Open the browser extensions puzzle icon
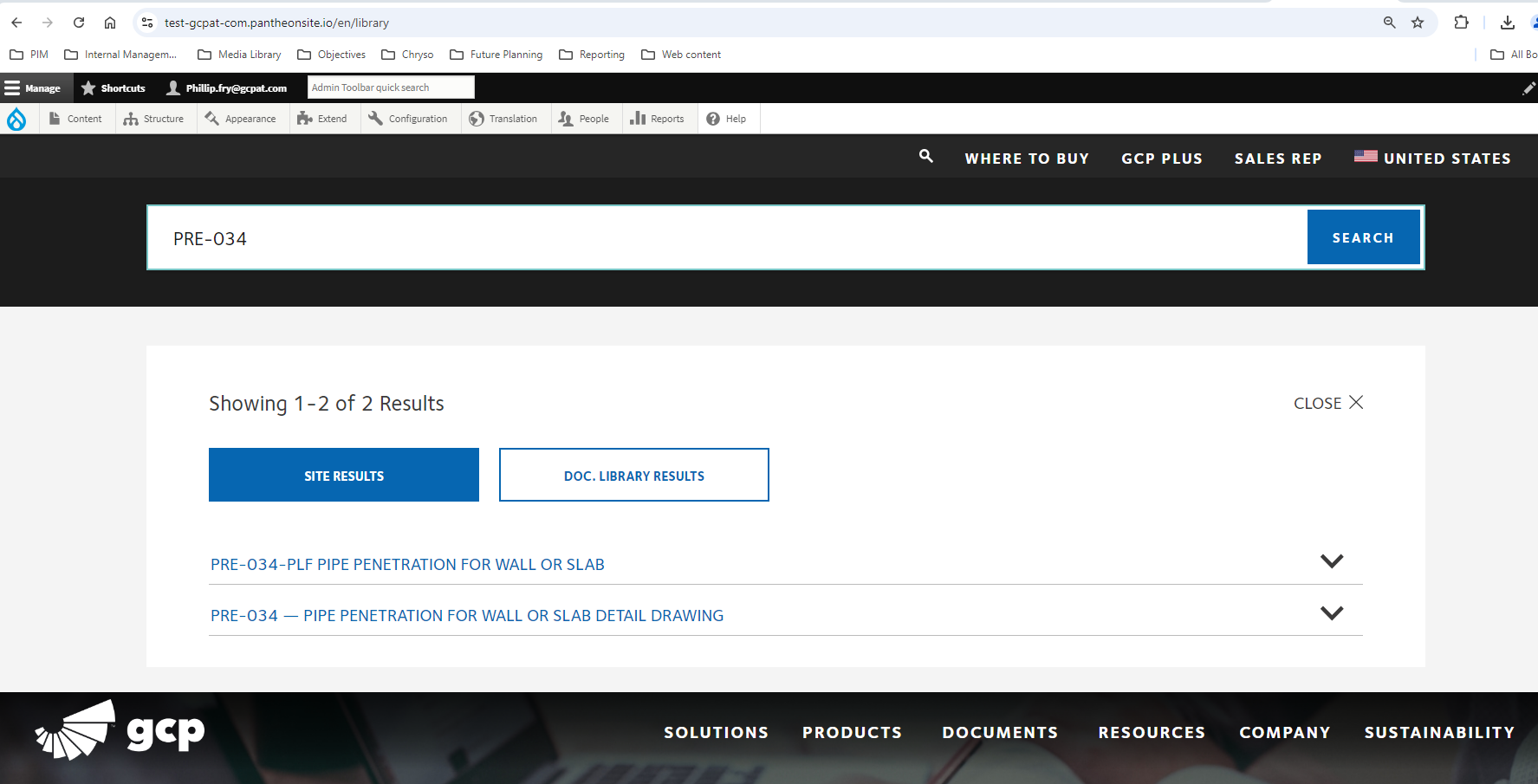The width and height of the screenshot is (1538, 784). point(1461,23)
